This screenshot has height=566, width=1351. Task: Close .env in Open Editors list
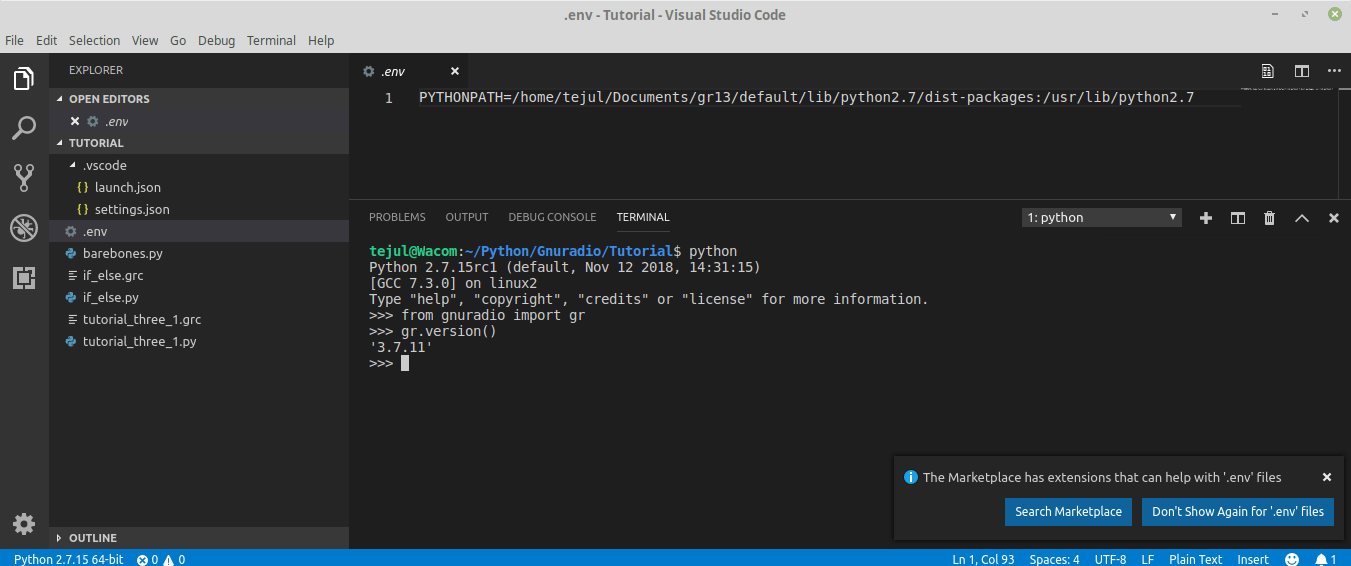coord(74,121)
